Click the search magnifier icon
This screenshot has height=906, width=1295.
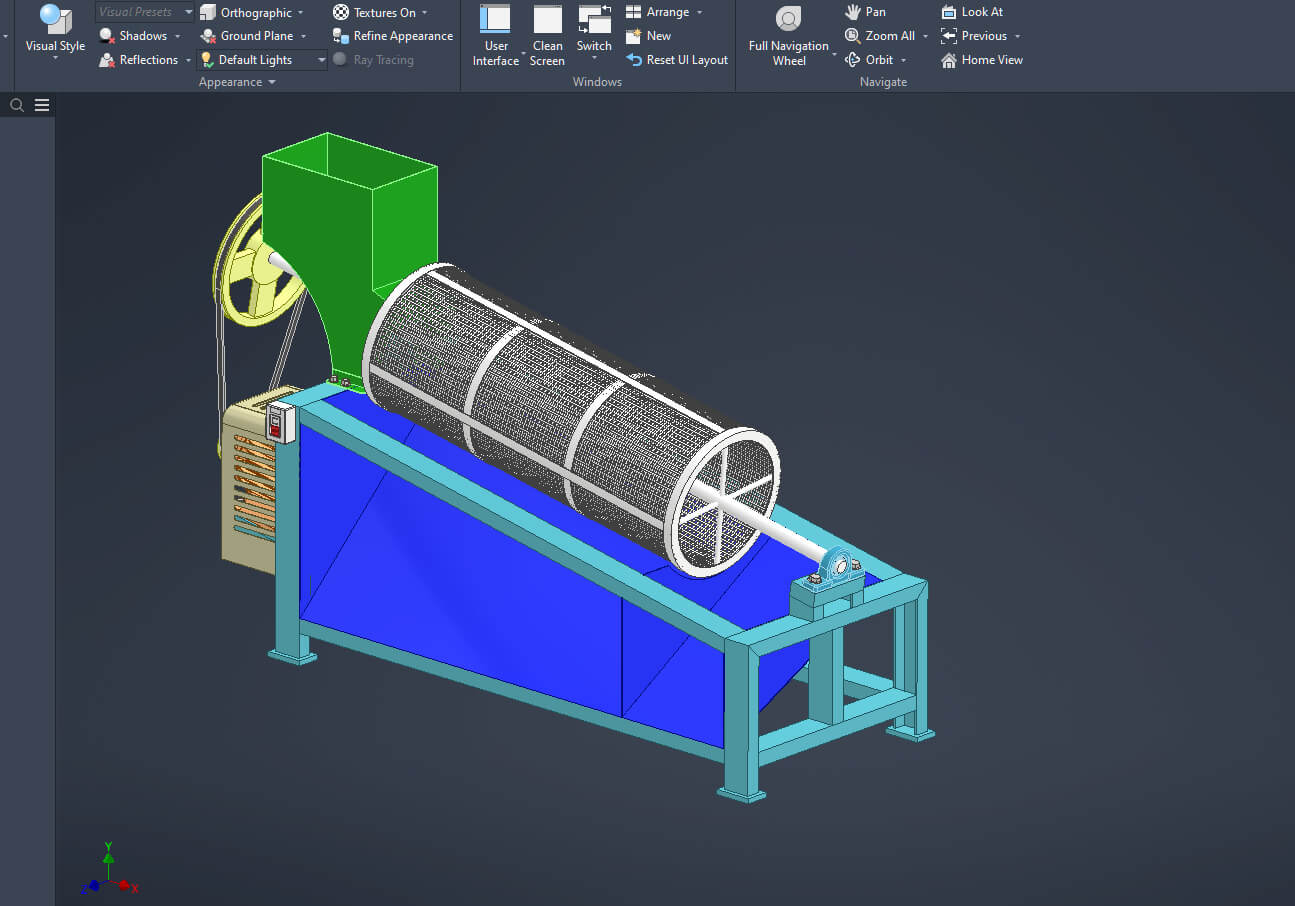17,105
